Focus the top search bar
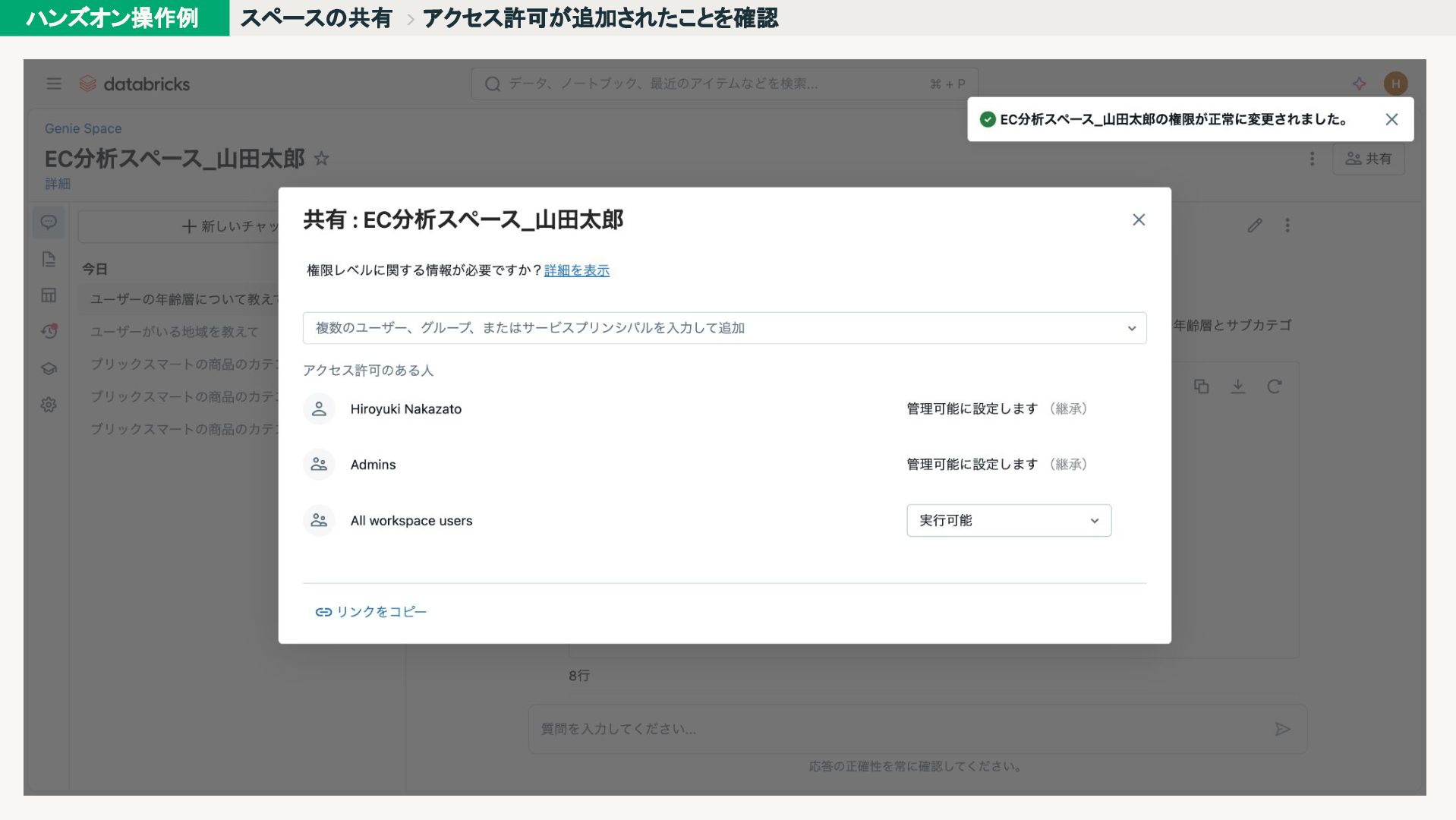1456x820 pixels. coord(724,84)
